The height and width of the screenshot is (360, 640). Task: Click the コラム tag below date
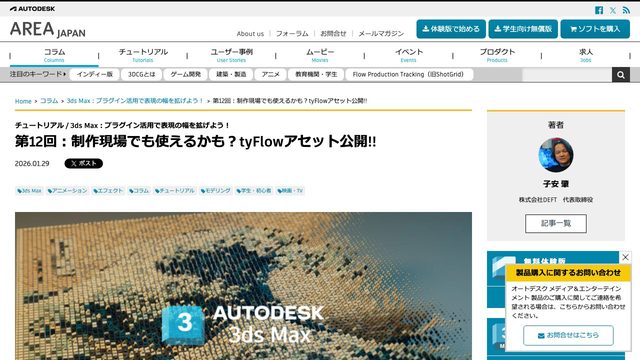click(139, 191)
